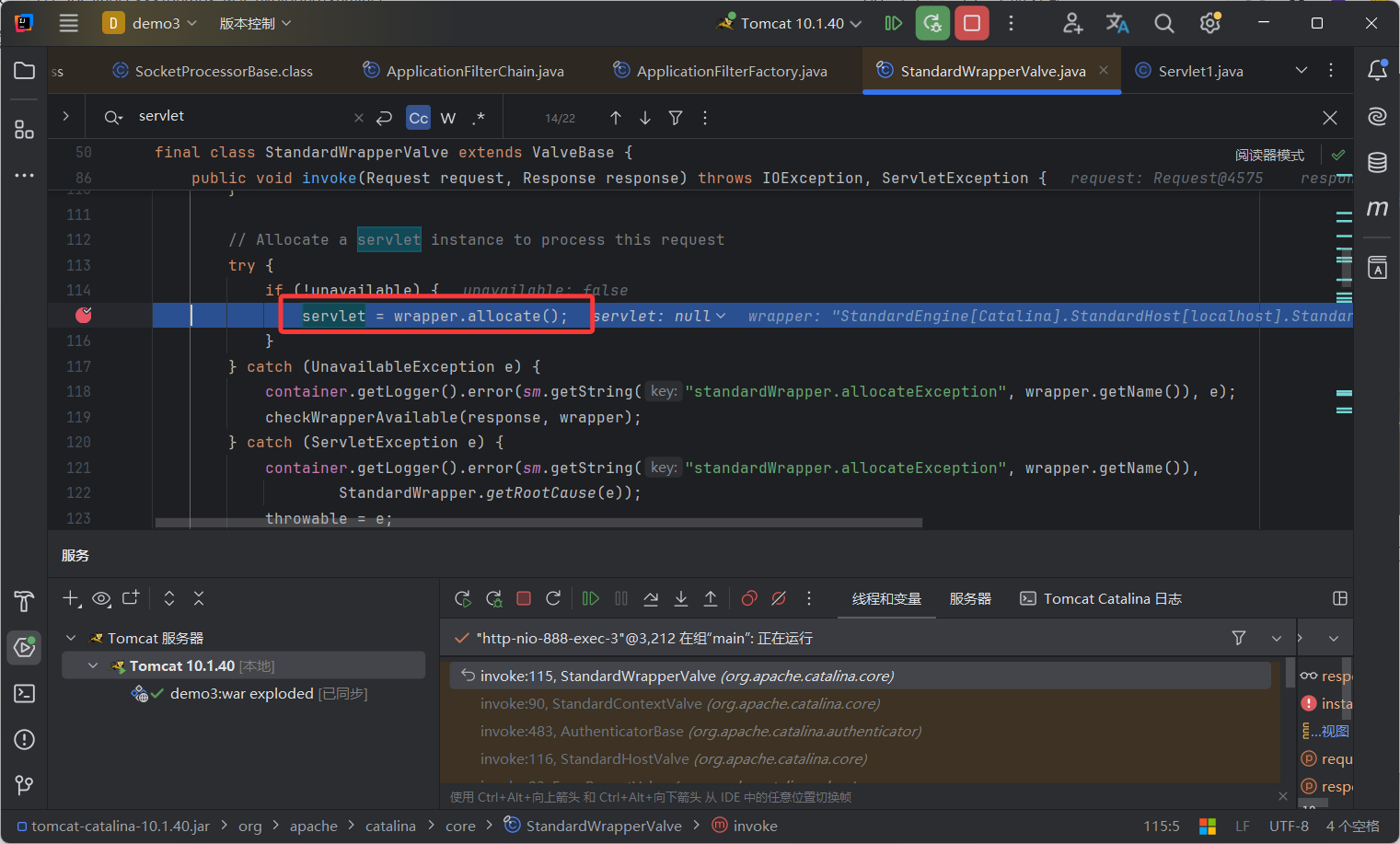Screen dimensions: 1400x844
Task: Click View Breakpoints icon
Action: pos(749,599)
